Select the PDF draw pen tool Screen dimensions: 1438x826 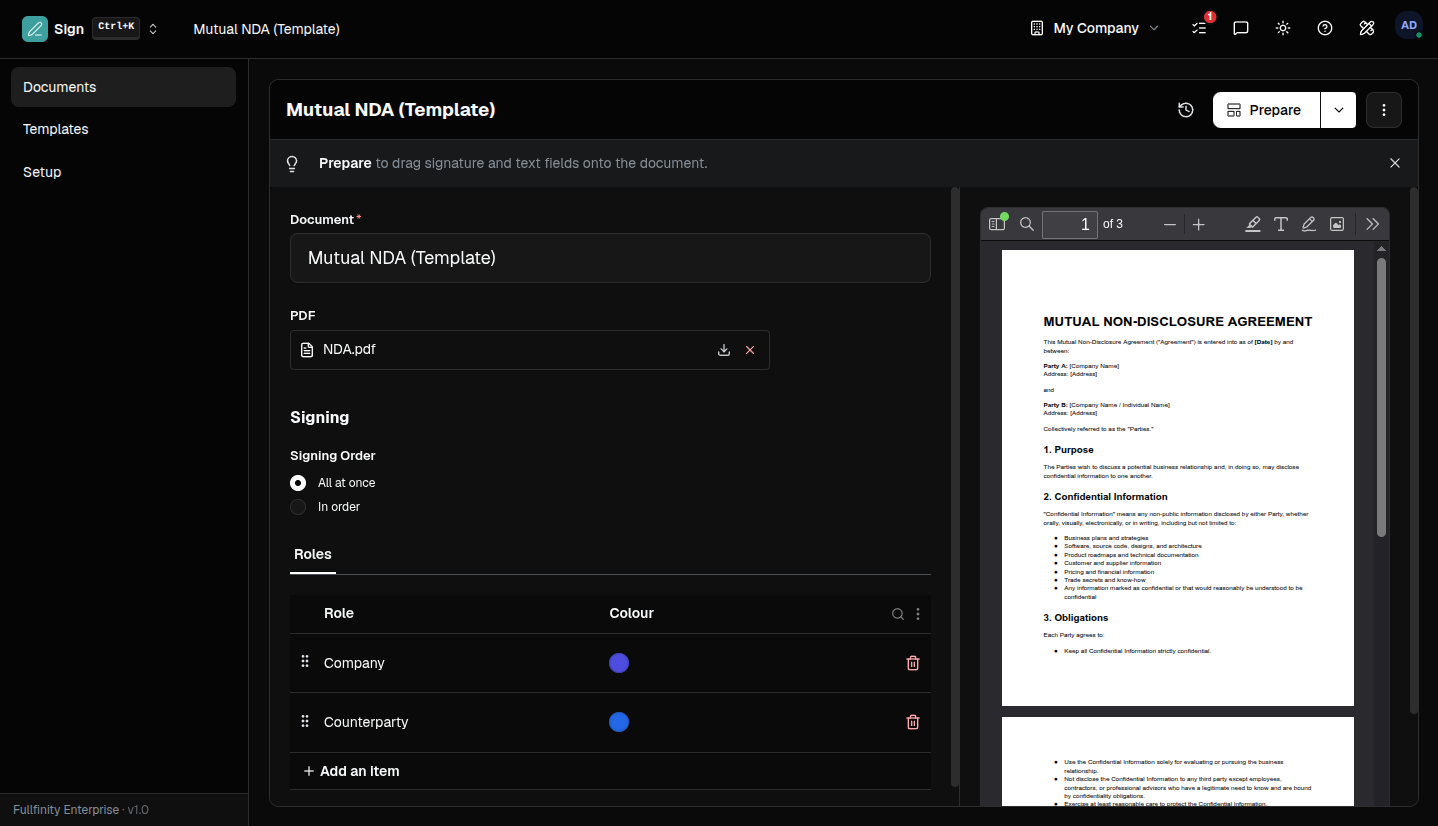coord(1309,224)
